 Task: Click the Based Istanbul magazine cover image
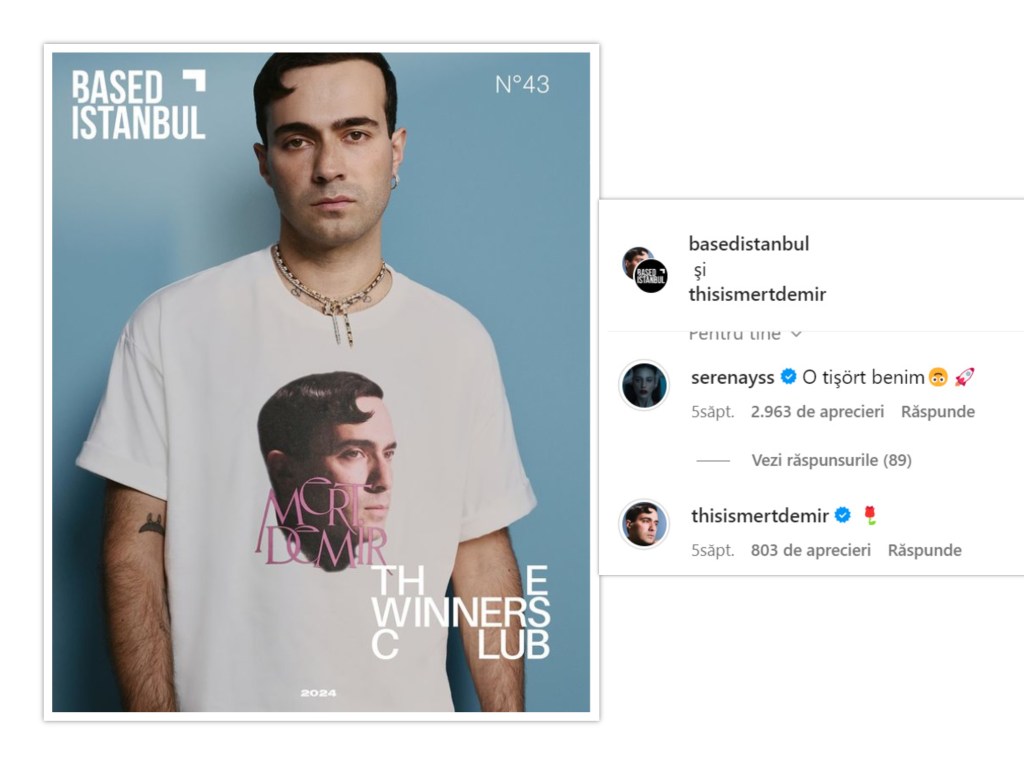321,382
